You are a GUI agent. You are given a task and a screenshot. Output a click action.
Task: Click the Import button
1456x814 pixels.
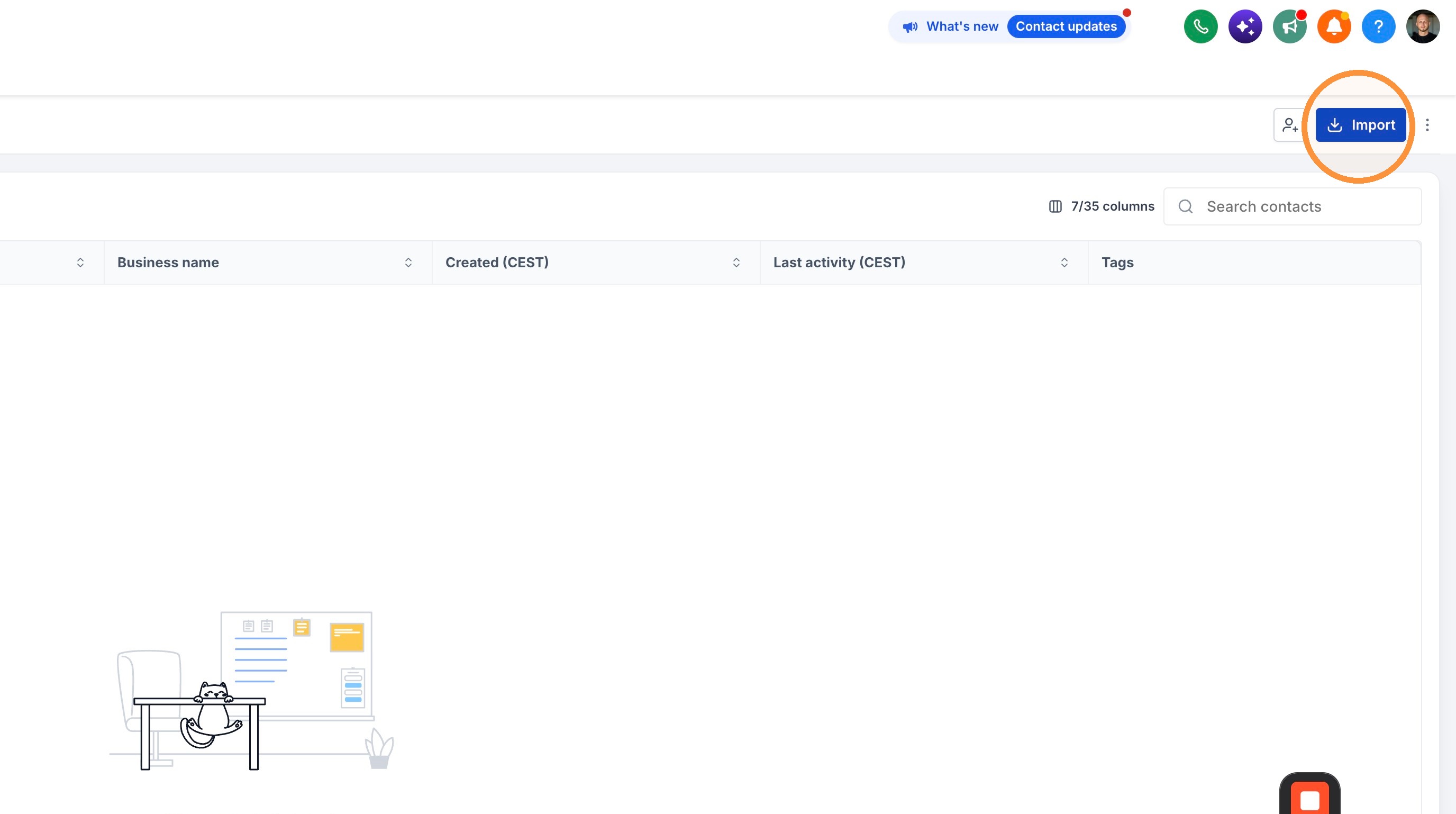tap(1360, 125)
